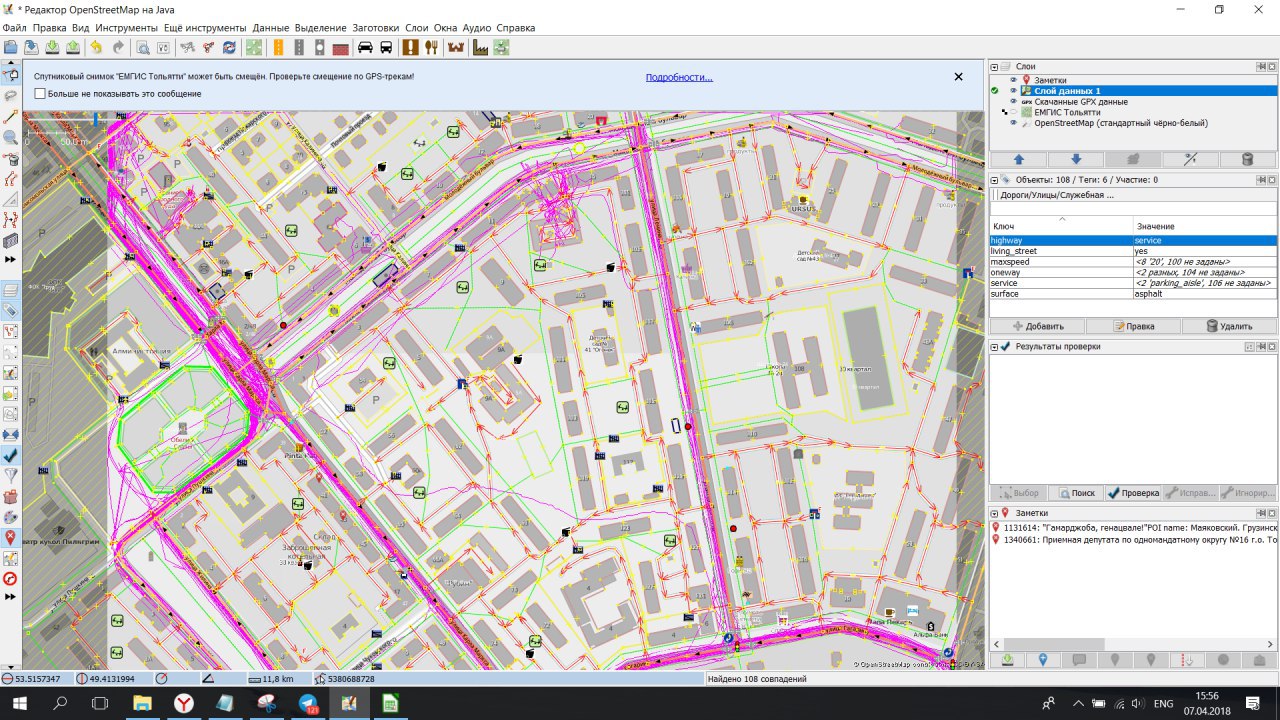
Task: Click the castle preset icon
Action: coord(457,47)
